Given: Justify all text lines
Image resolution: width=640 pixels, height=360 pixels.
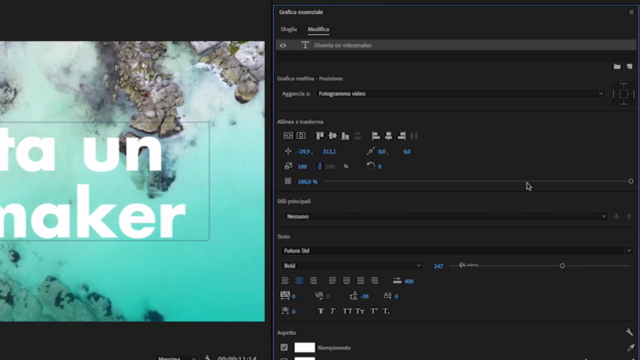Looking at the screenshot, I should point(360,280).
